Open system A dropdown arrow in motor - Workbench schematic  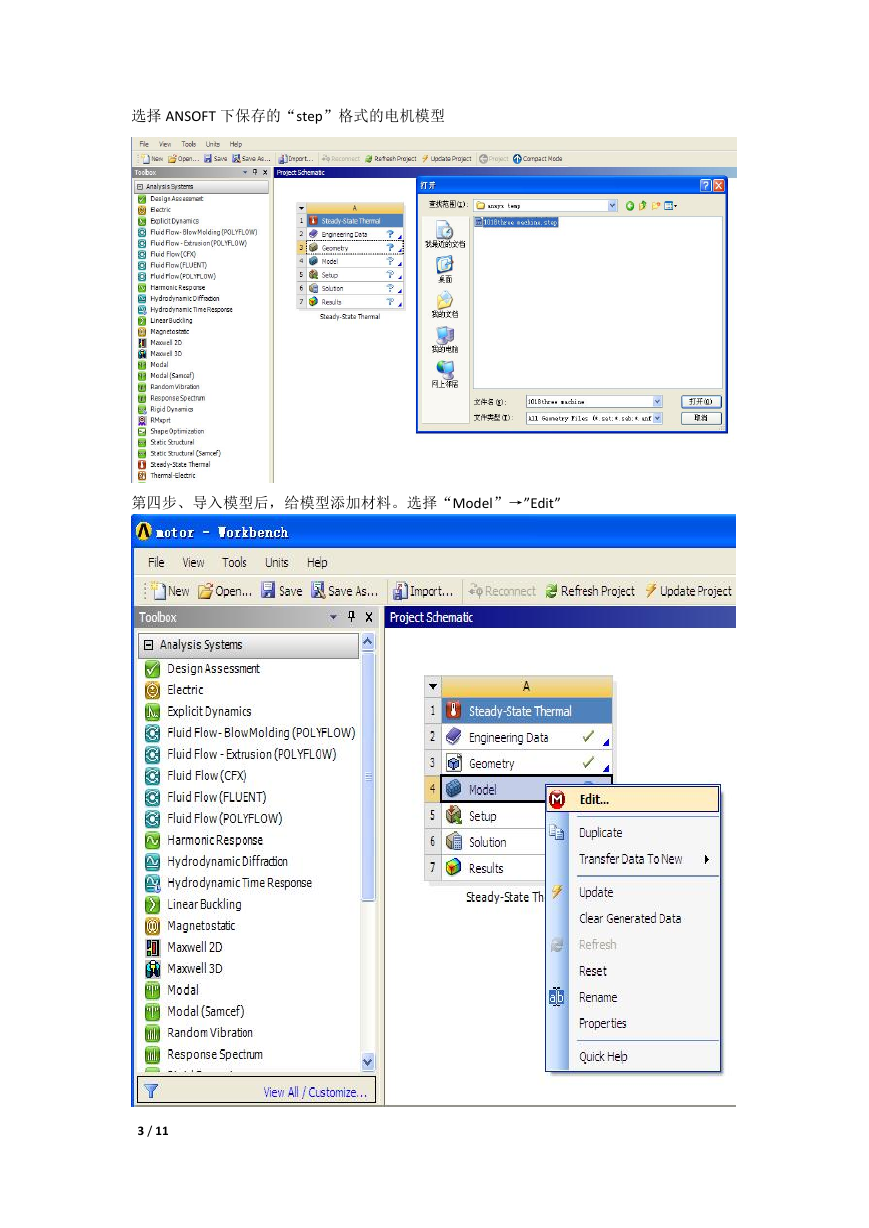click(x=433, y=687)
